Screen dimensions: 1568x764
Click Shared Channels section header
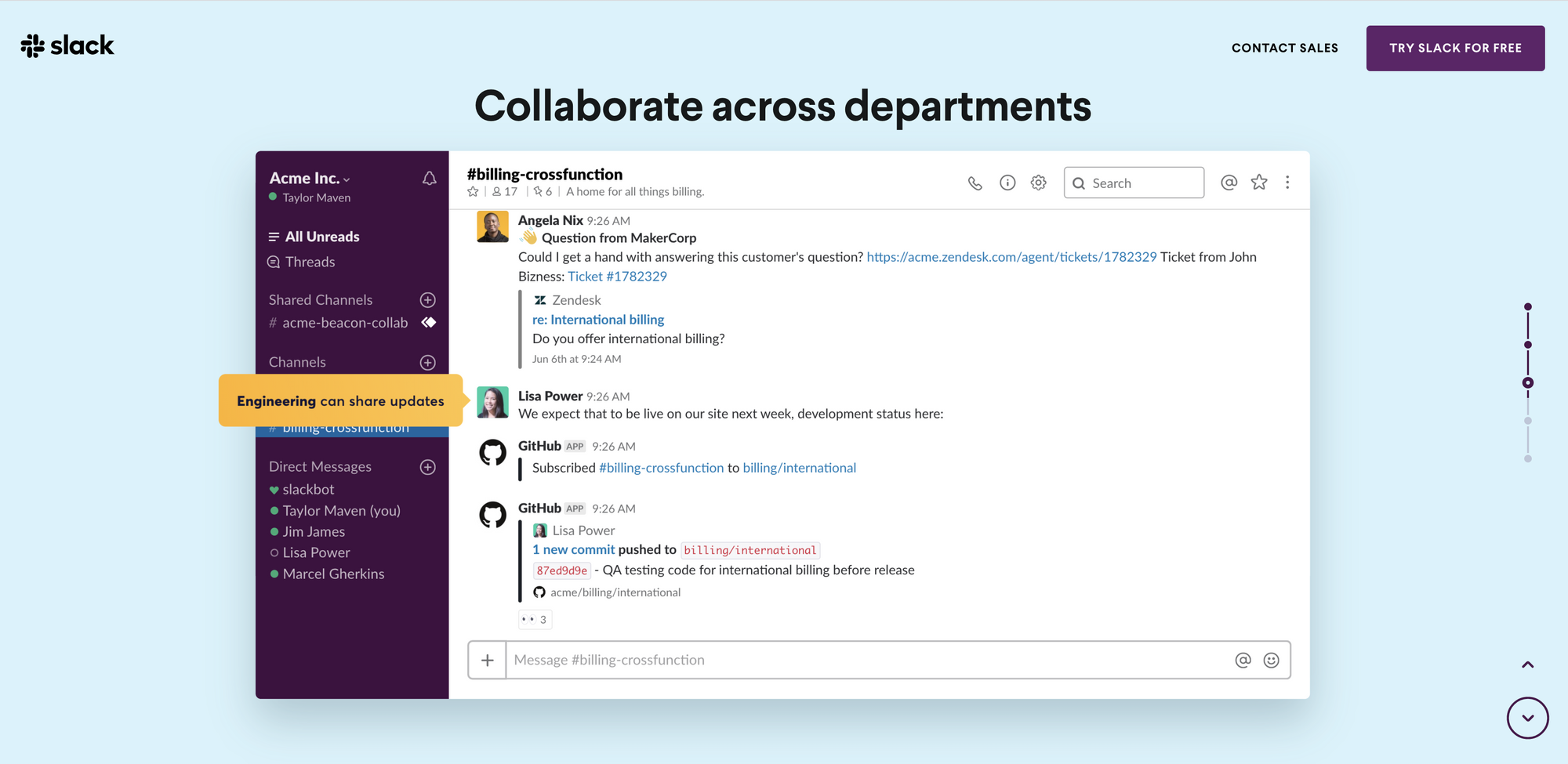(321, 300)
